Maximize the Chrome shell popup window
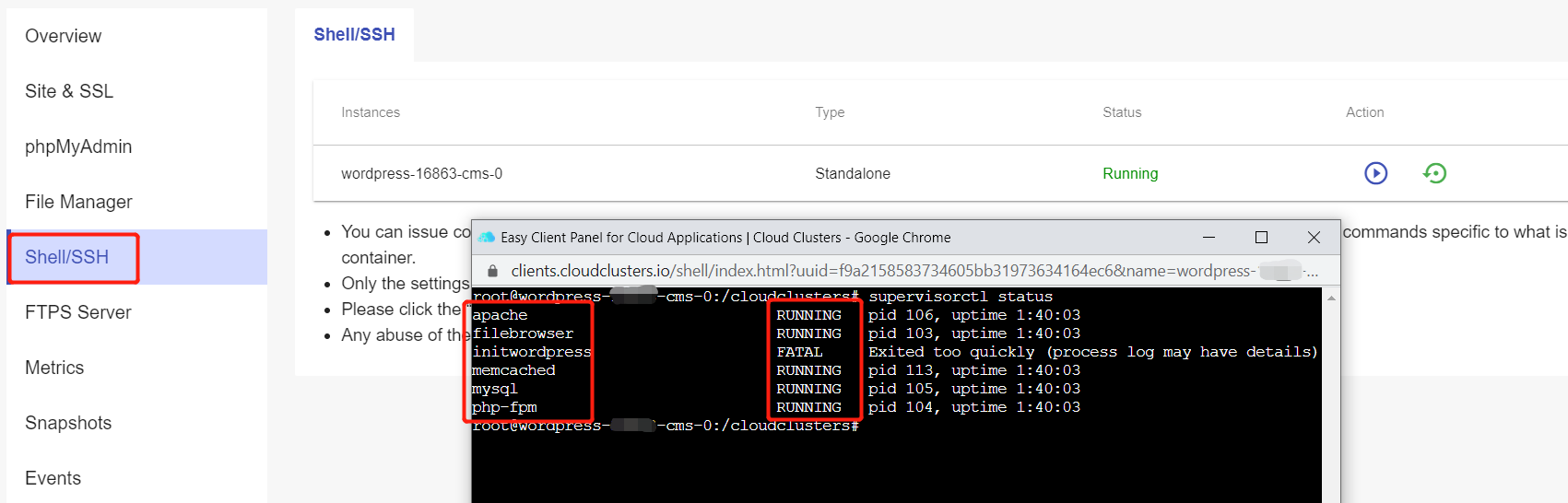The width and height of the screenshot is (1568, 503). pos(1261,237)
